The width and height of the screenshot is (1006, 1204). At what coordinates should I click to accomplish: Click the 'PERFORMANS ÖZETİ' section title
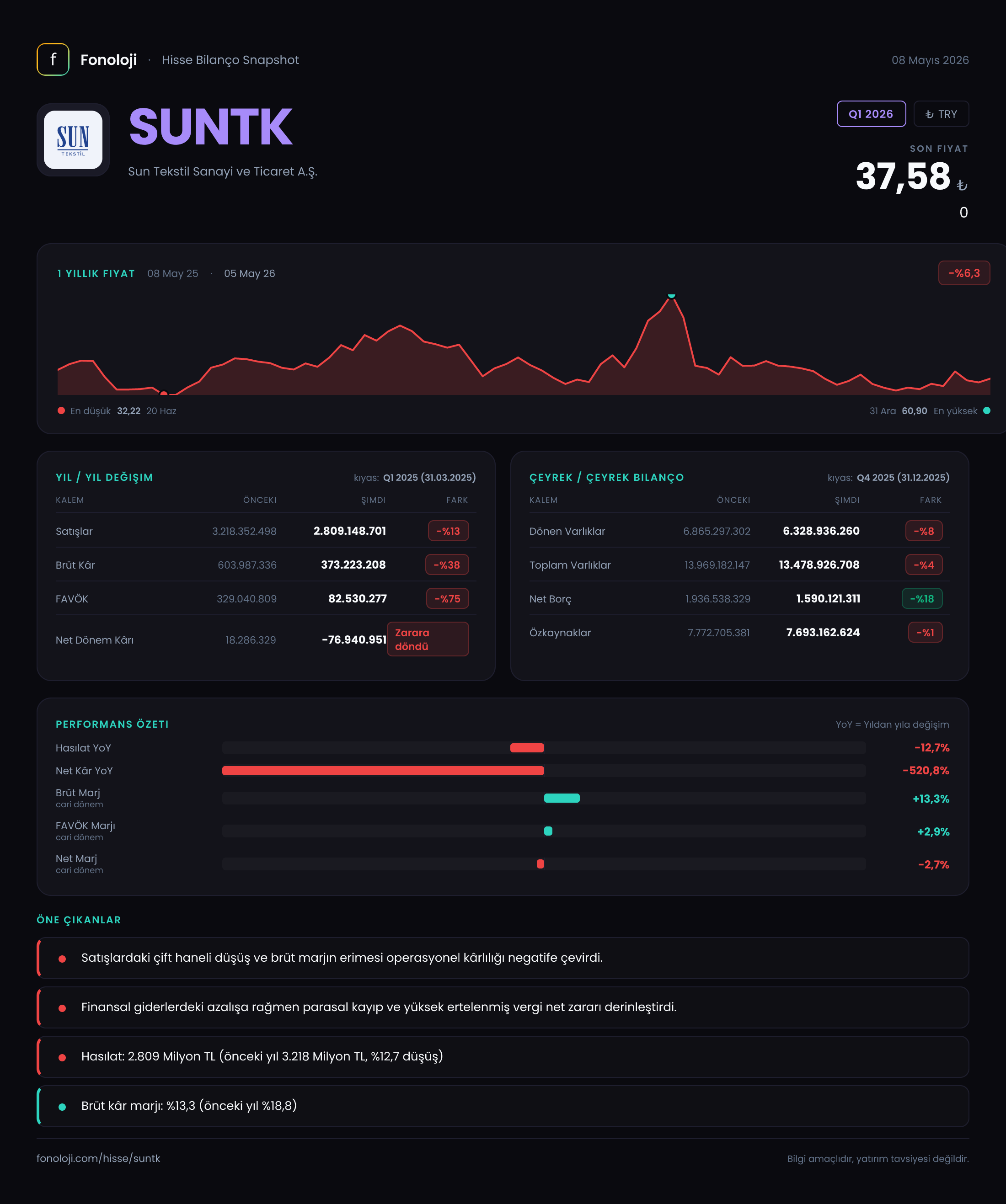click(112, 724)
